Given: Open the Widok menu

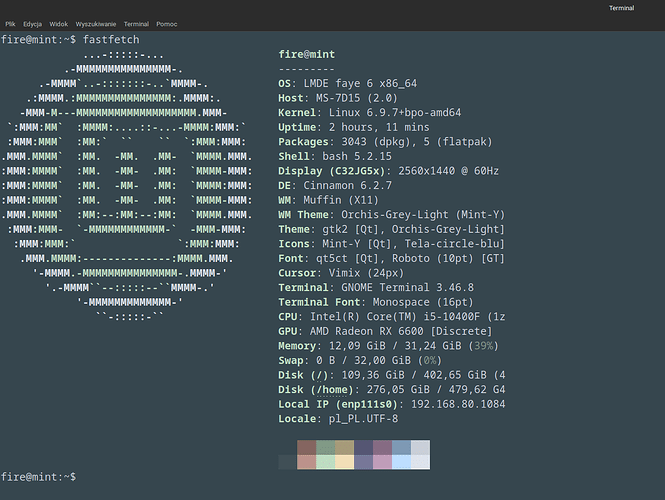Looking at the screenshot, I should pyautogui.click(x=59, y=24).
